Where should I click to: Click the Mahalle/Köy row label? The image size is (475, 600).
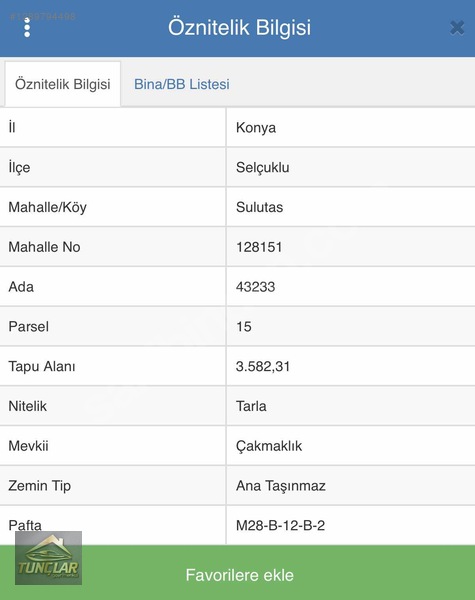(47, 207)
